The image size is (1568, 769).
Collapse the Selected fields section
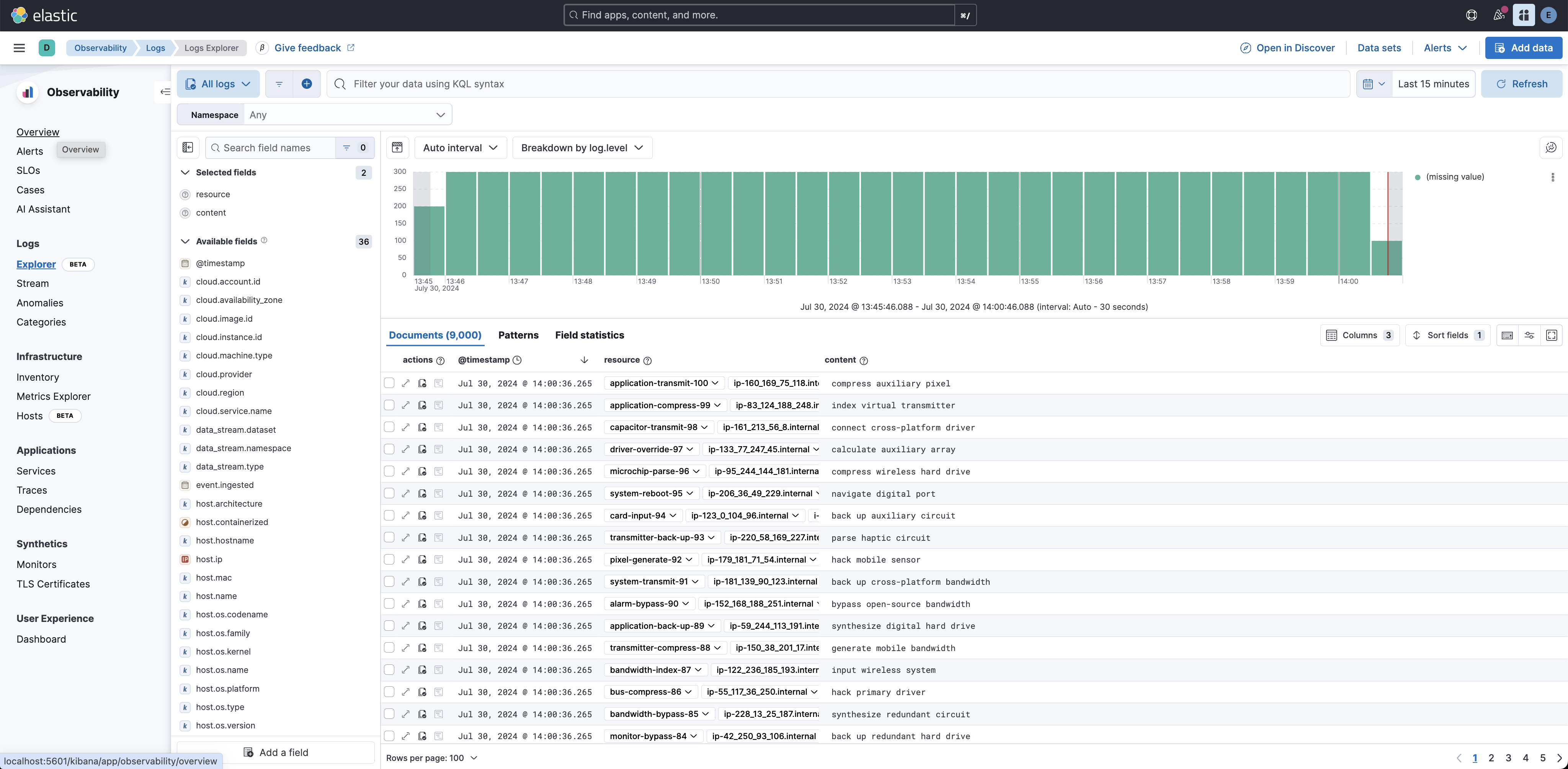185,172
